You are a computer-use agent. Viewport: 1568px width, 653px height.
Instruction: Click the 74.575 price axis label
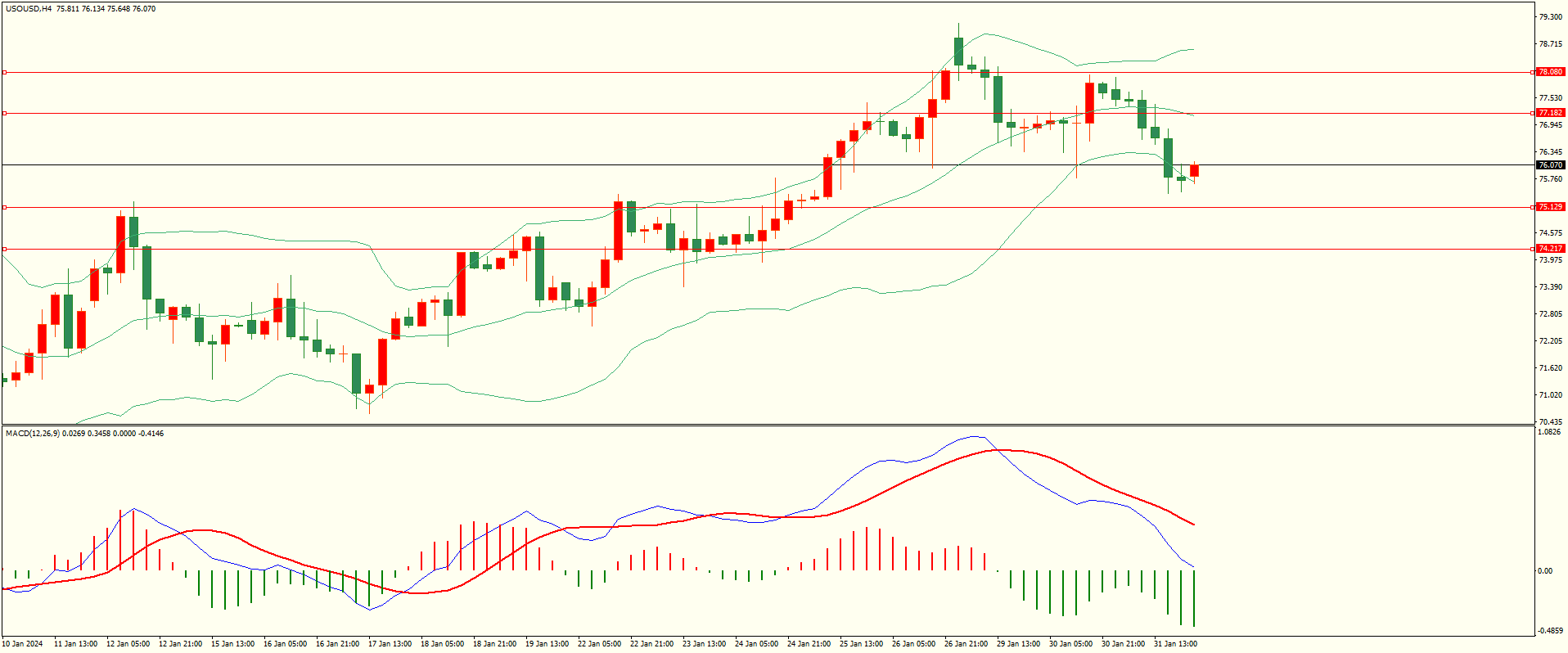[1550, 233]
